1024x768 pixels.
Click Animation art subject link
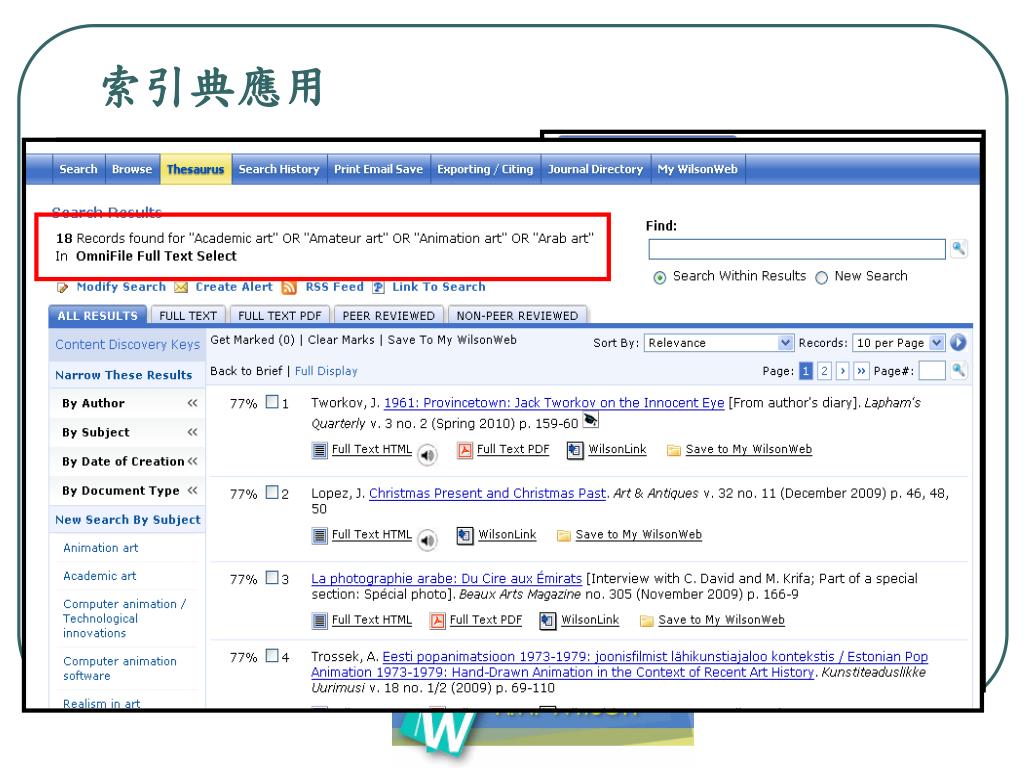(101, 548)
